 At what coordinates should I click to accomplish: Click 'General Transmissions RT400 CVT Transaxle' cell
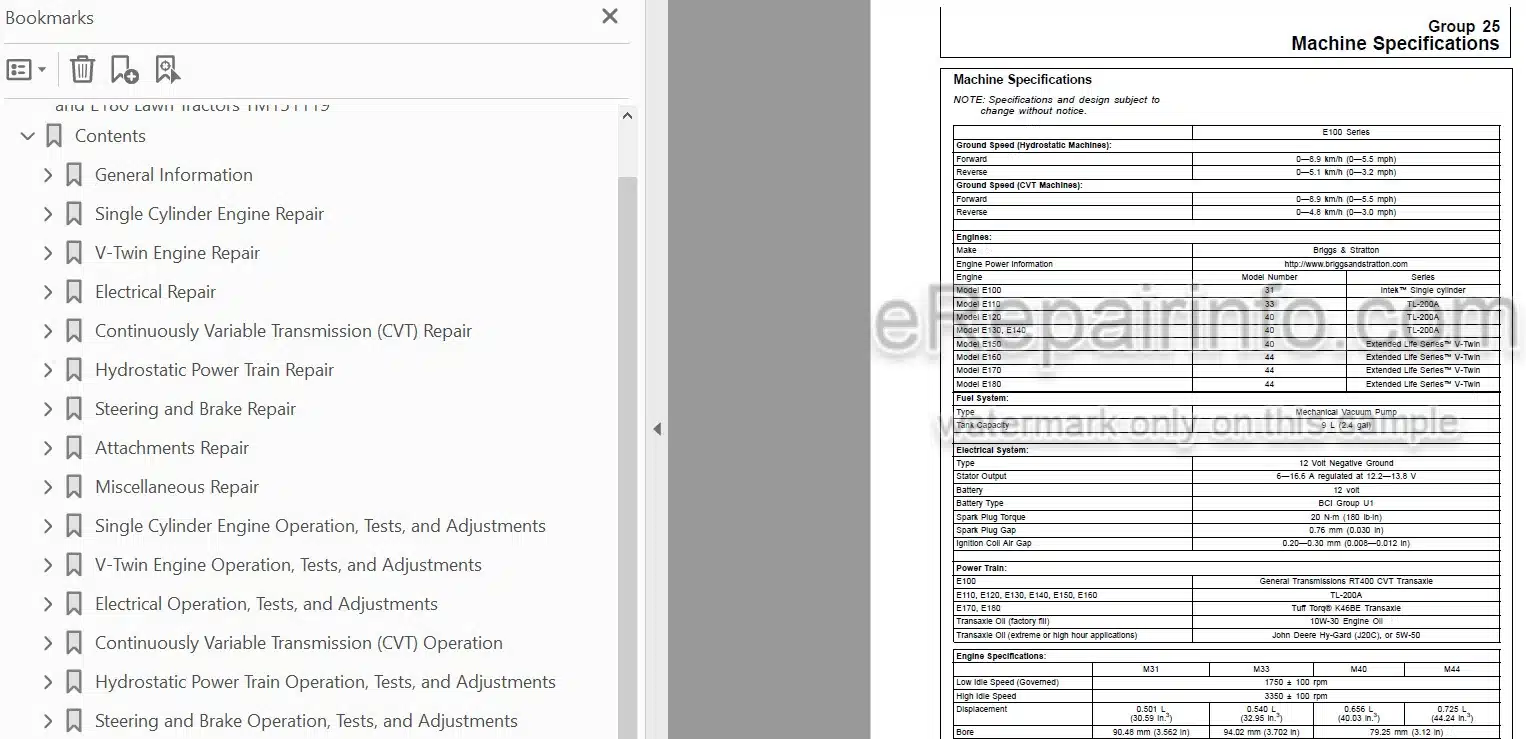pyautogui.click(x=1346, y=581)
